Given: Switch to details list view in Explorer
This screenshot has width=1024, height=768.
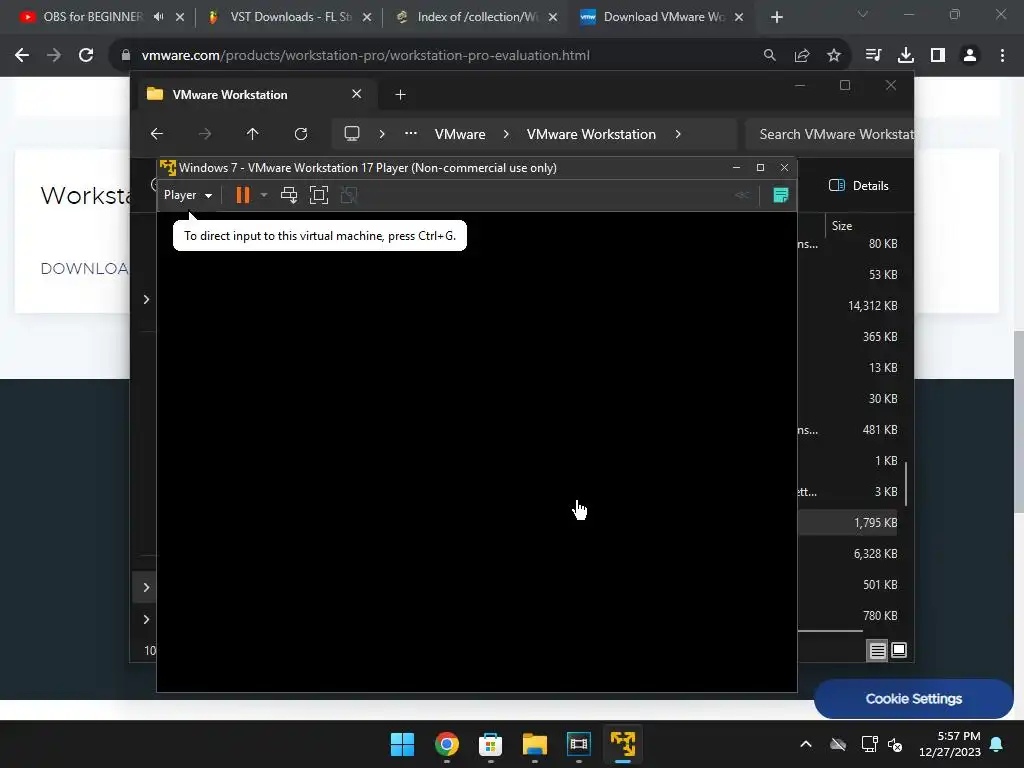Looking at the screenshot, I should (877, 650).
